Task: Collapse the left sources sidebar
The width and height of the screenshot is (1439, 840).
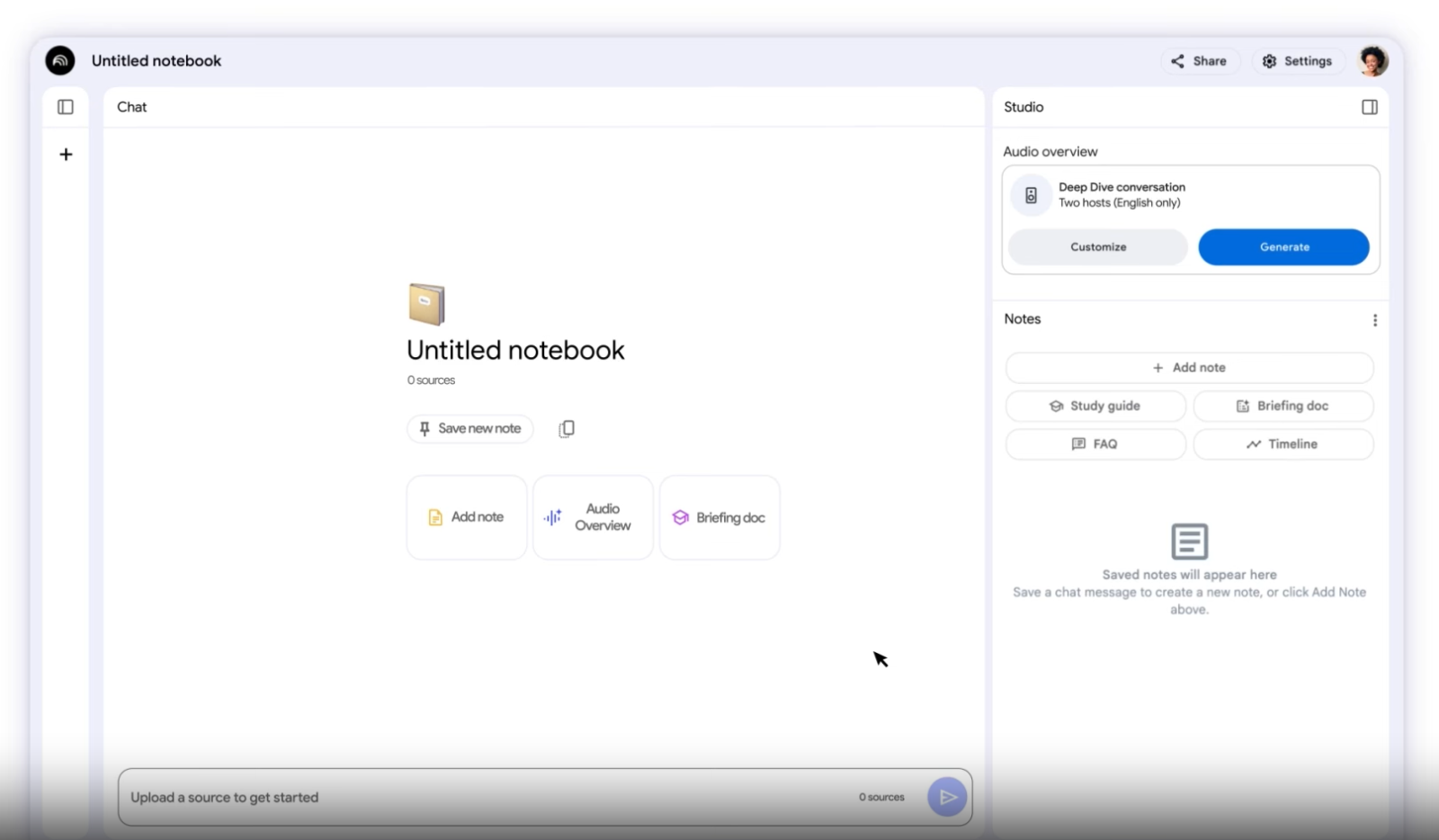Action: point(65,106)
